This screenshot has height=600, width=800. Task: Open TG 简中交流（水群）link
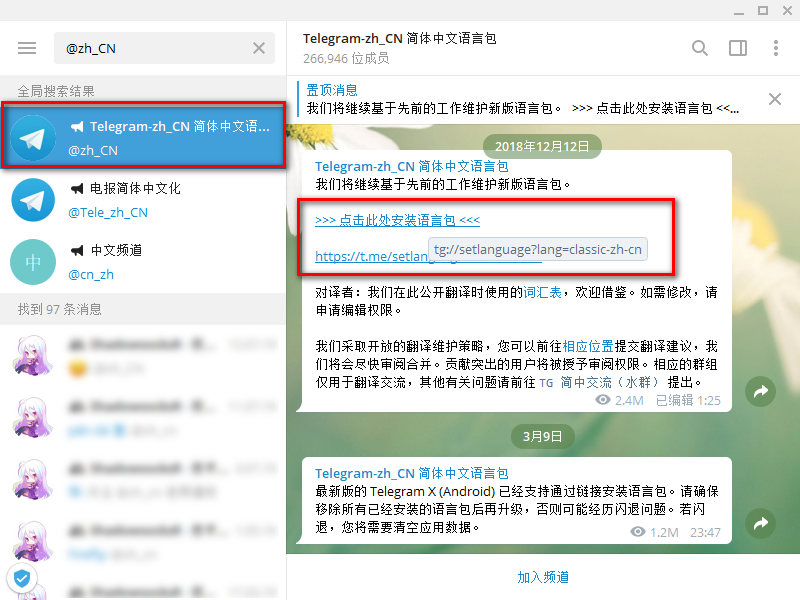click(x=599, y=382)
